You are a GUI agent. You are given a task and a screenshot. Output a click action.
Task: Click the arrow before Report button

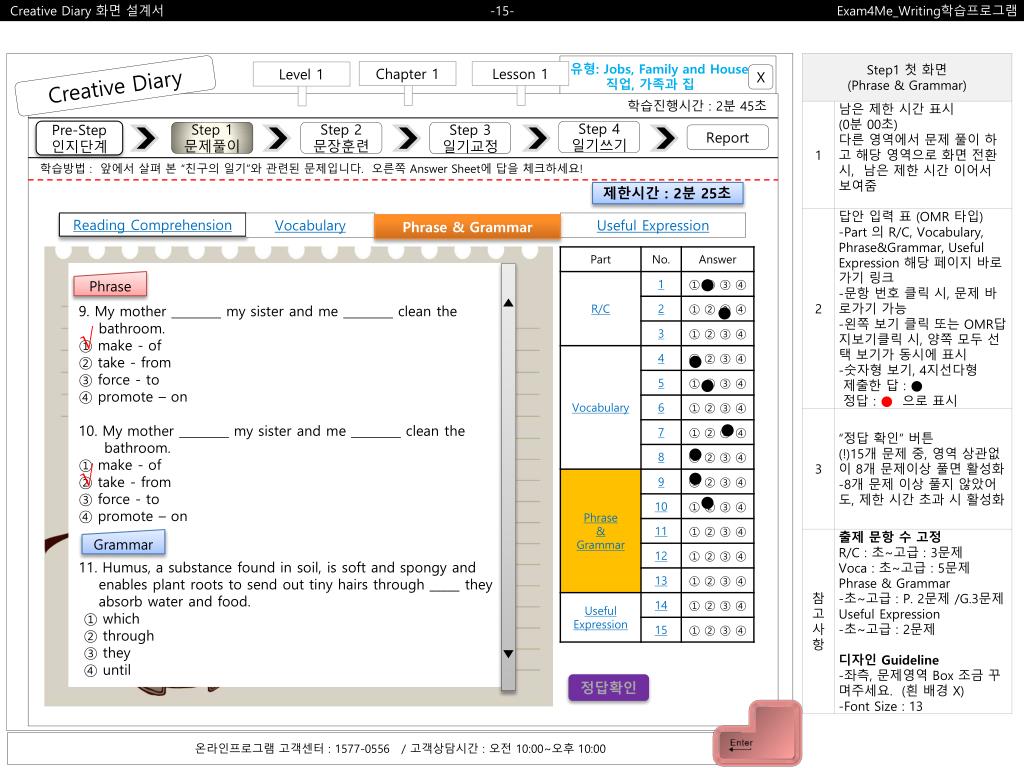[x=664, y=138]
